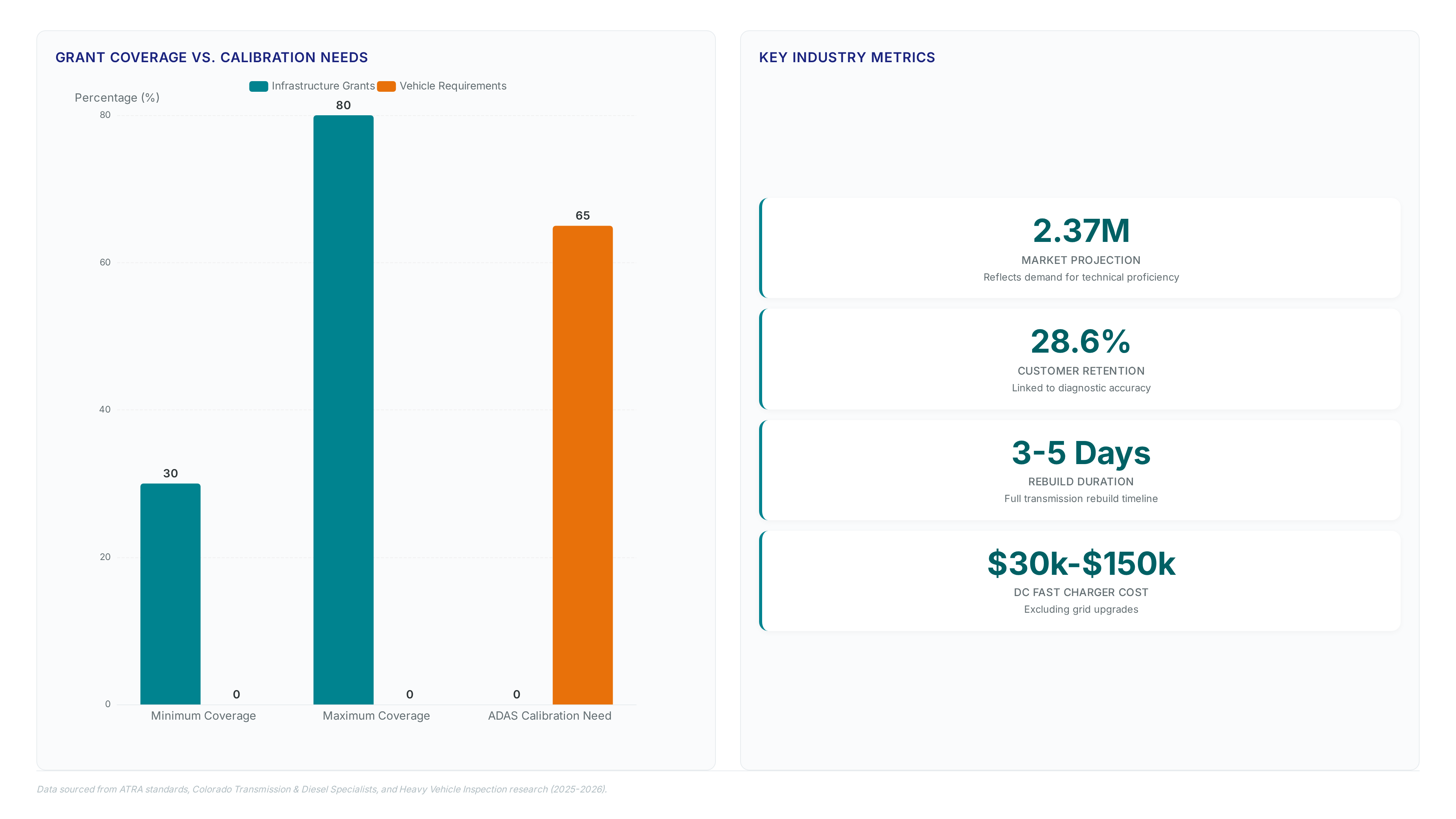Image resolution: width=1456 pixels, height=819 pixels.
Task: Click the teal Infrastructure Grants legend swatch
Action: click(x=258, y=86)
